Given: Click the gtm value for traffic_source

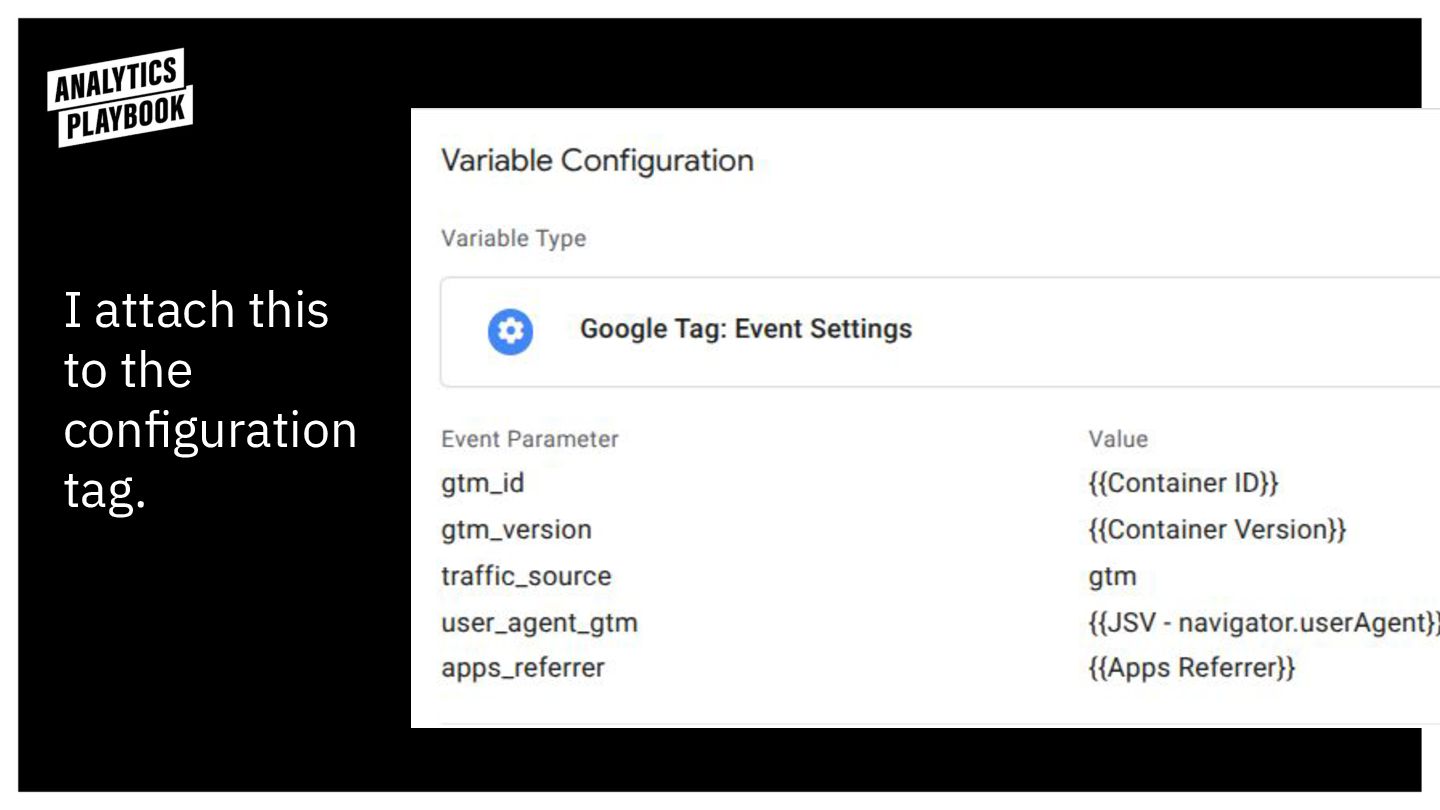Looking at the screenshot, I should (x=1112, y=577).
